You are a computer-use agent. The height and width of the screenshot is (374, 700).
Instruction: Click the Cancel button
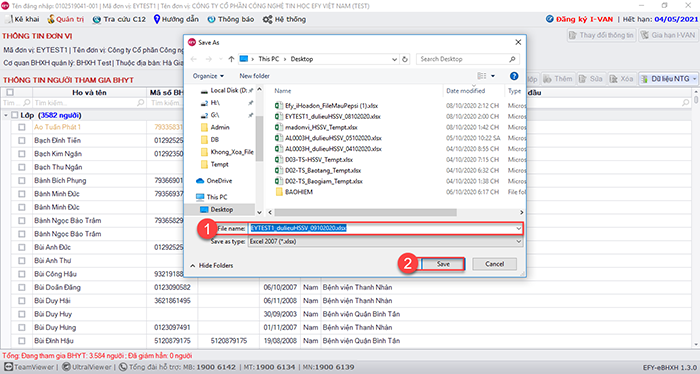point(494,264)
